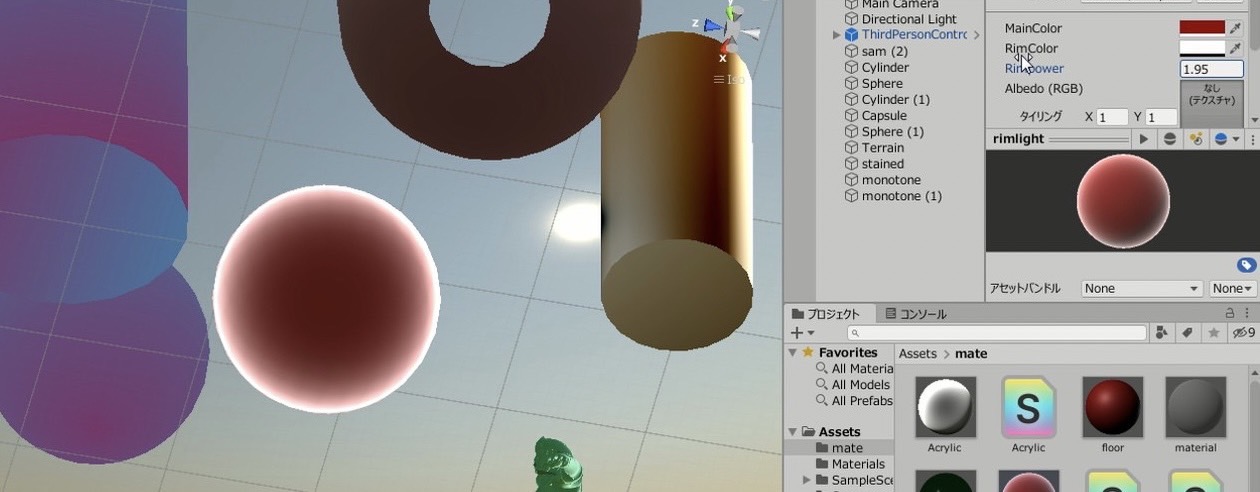Click the mate folder icon in Assets tree

tap(823, 448)
